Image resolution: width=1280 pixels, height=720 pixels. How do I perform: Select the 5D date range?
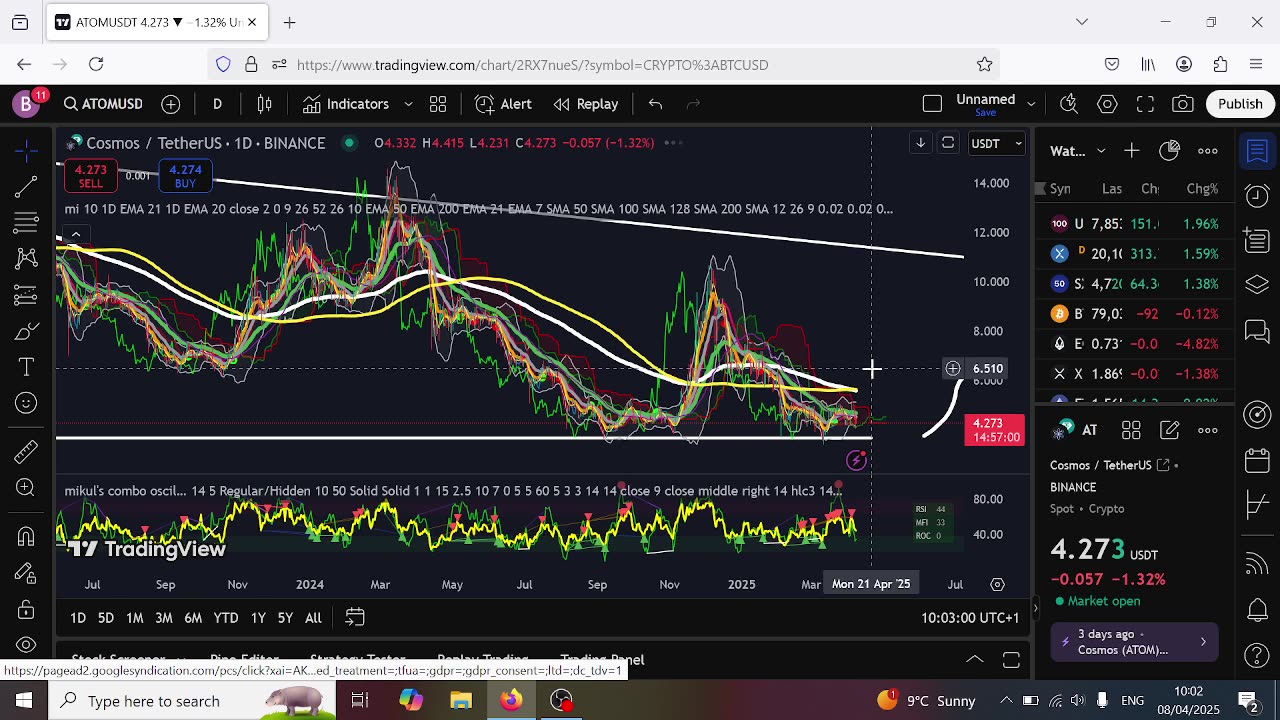[106, 618]
